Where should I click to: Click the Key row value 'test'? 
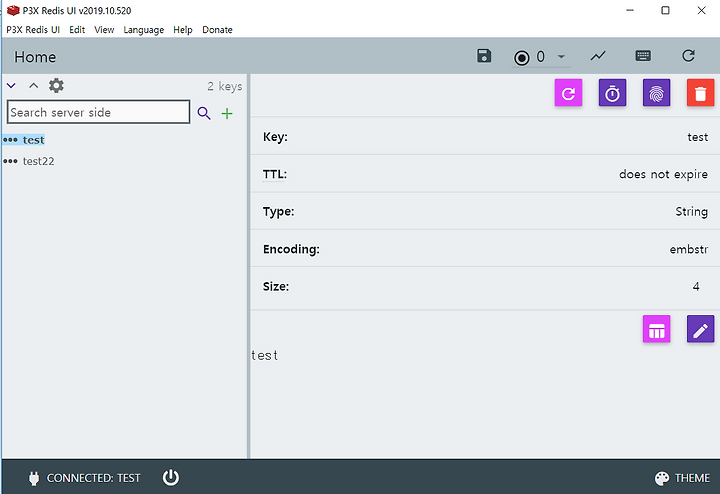(698, 137)
